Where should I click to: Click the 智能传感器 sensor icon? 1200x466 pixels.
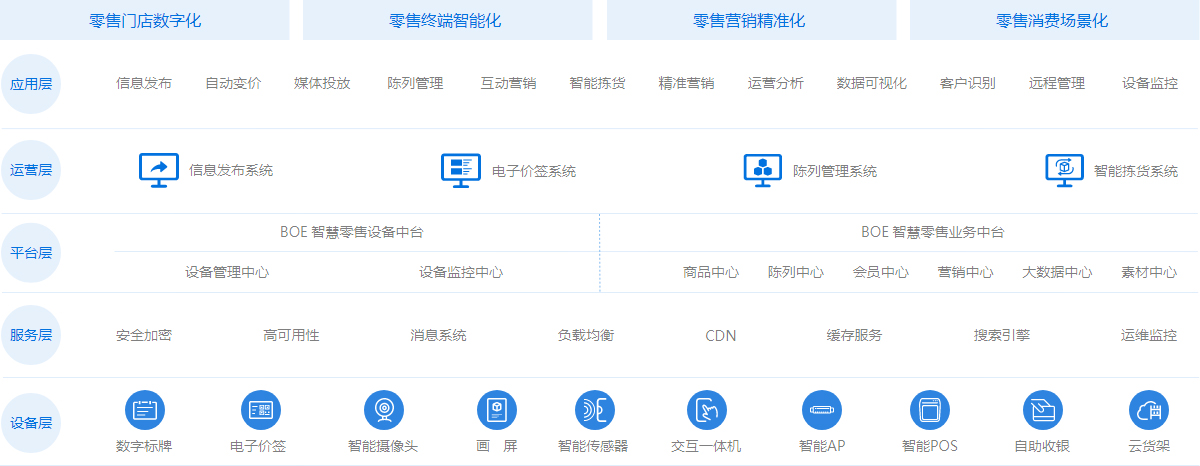pyautogui.click(x=594, y=410)
